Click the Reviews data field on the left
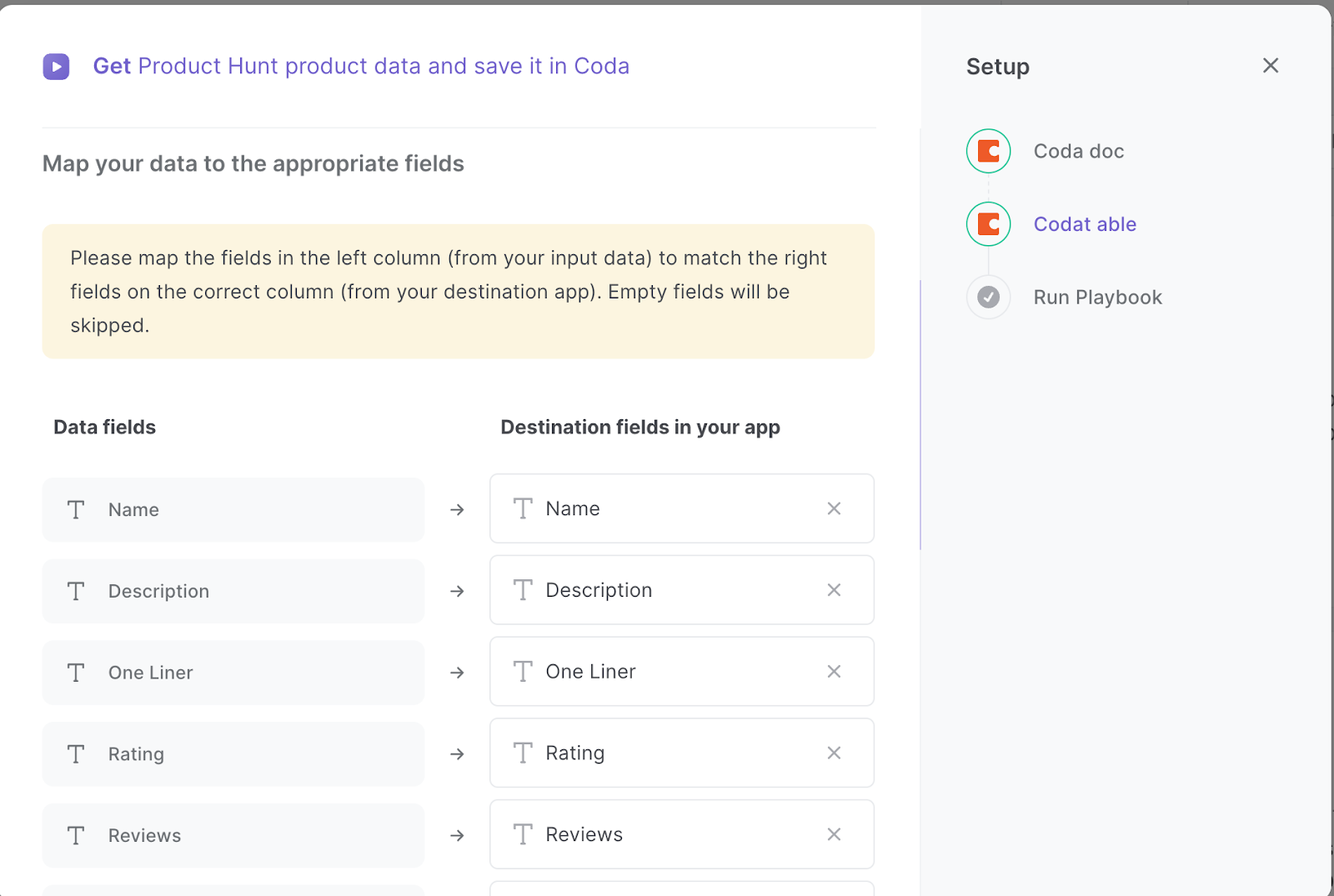Viewport: 1334px width, 896px height. point(233,836)
